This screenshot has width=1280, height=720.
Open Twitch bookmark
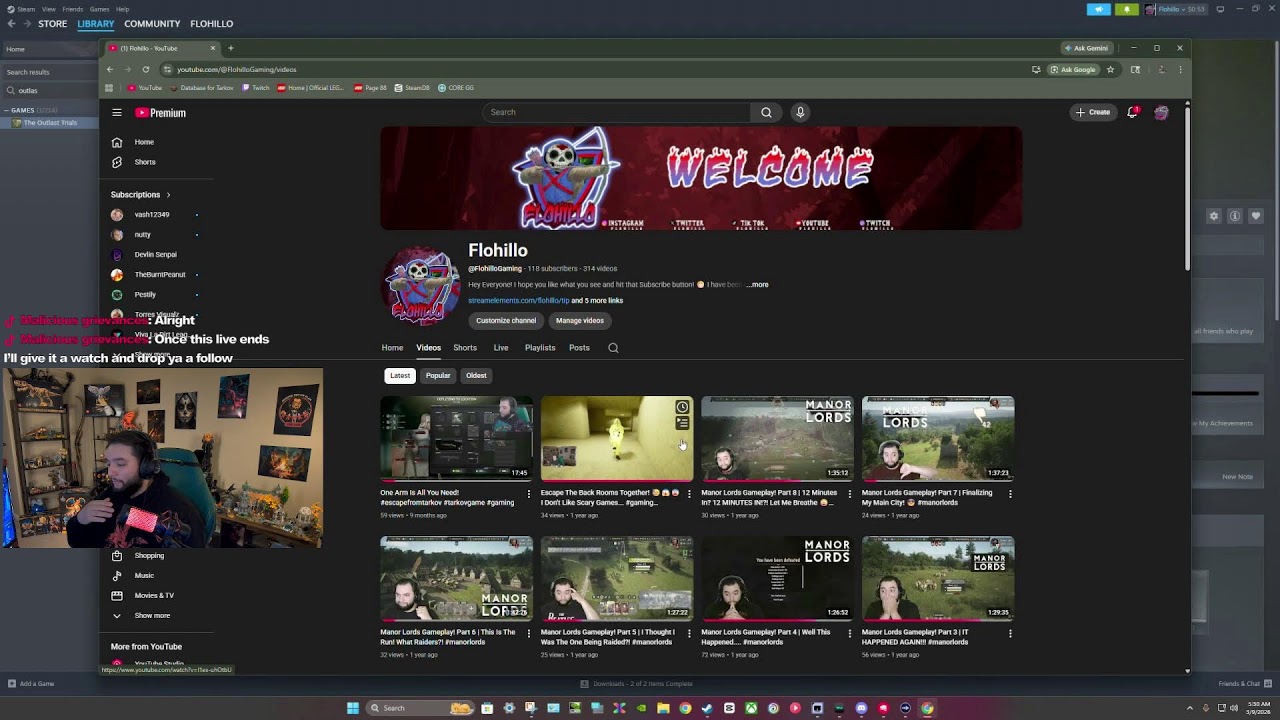(x=255, y=88)
